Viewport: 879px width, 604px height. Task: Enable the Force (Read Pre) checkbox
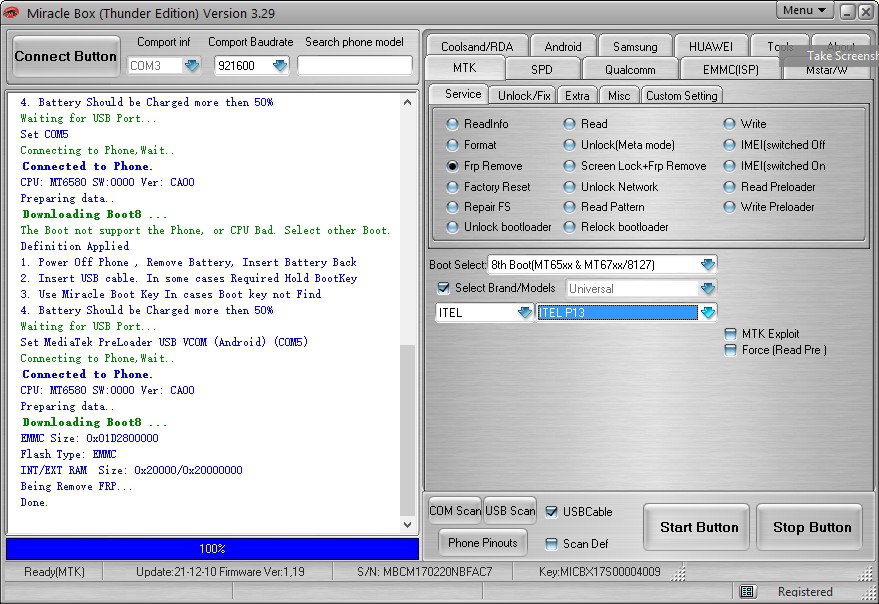730,351
